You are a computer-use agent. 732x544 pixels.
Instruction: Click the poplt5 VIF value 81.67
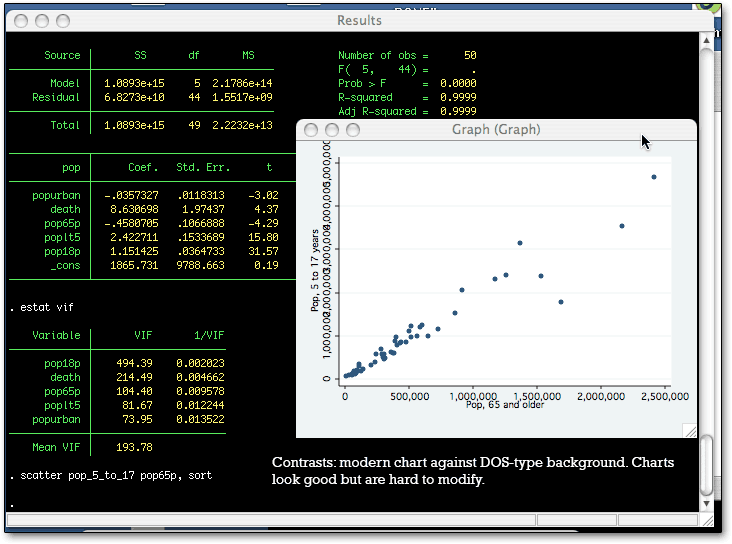pos(137,405)
